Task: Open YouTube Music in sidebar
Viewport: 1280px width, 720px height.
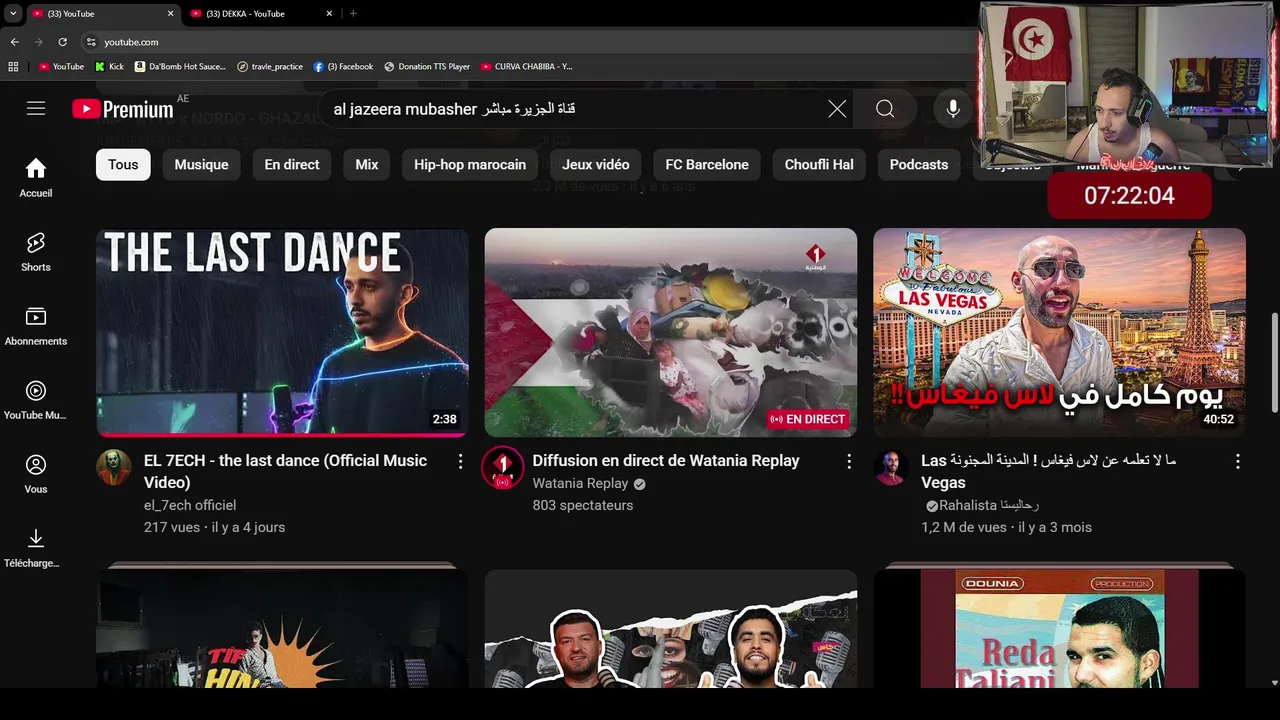Action: click(x=36, y=400)
